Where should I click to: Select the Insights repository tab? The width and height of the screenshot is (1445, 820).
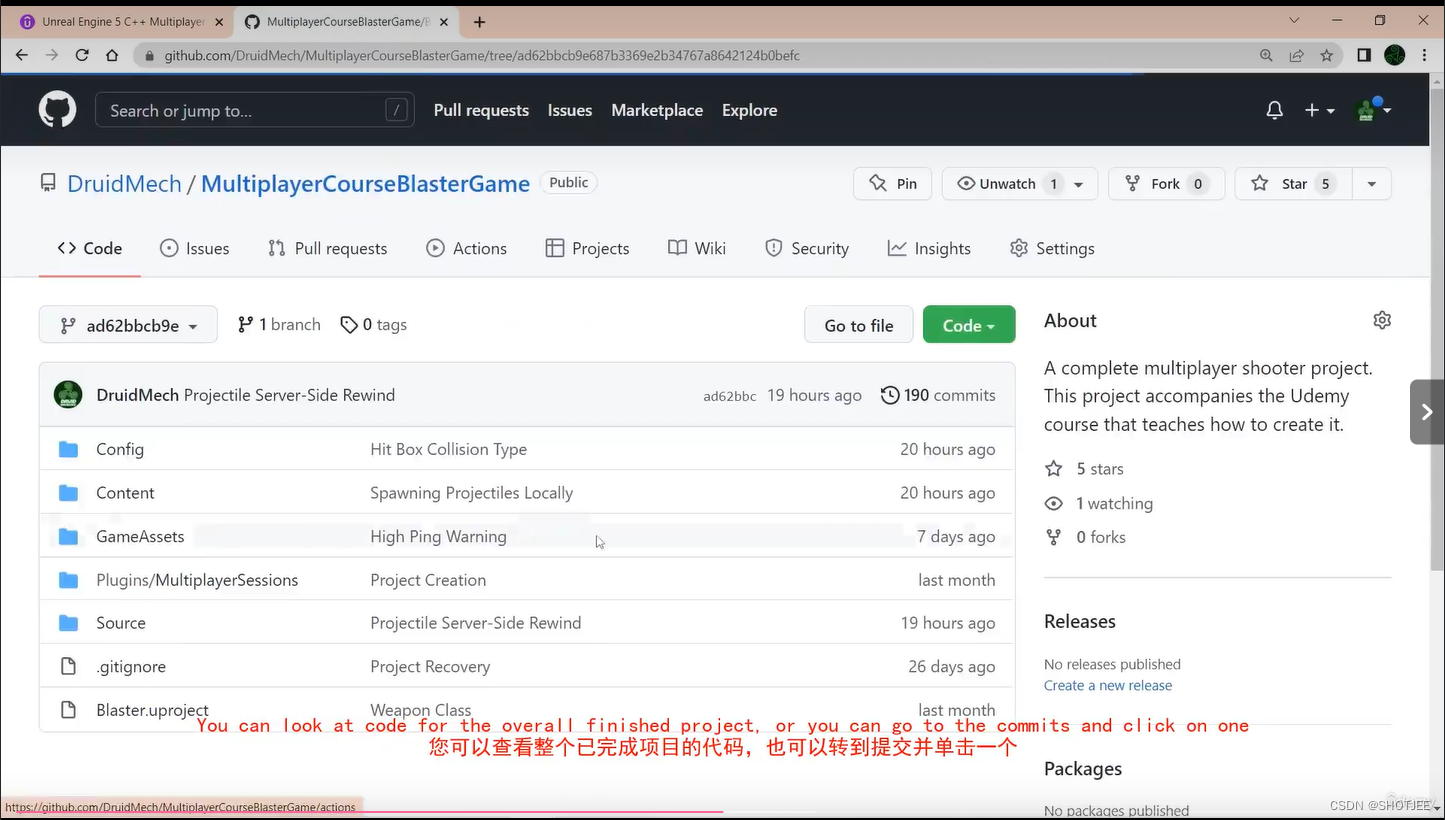[x=929, y=249]
